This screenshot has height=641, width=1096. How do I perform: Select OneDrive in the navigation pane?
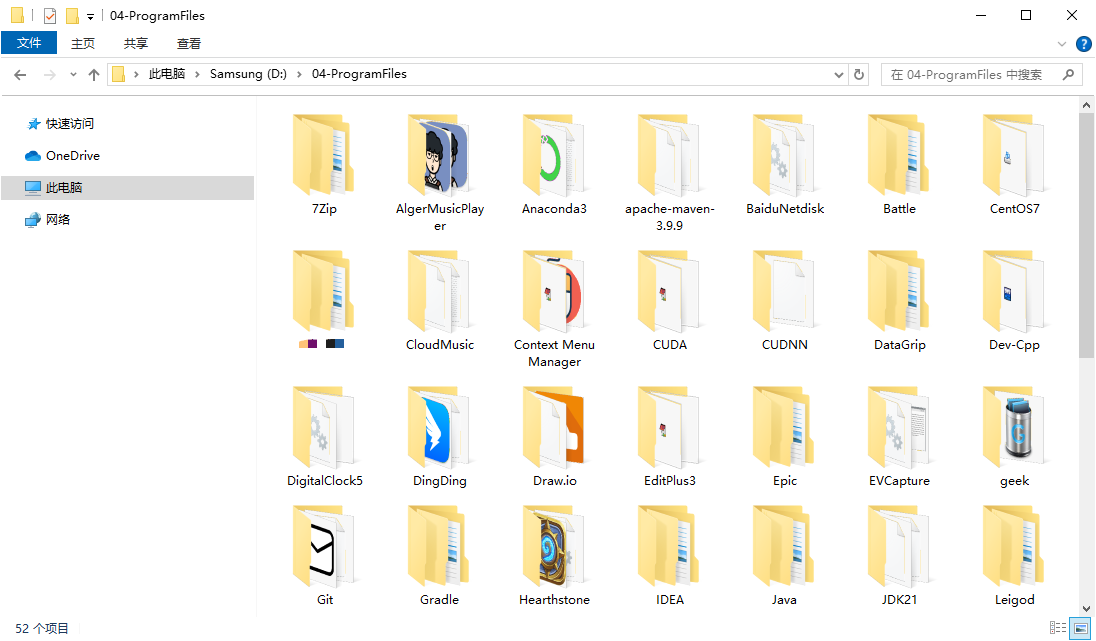coord(72,156)
